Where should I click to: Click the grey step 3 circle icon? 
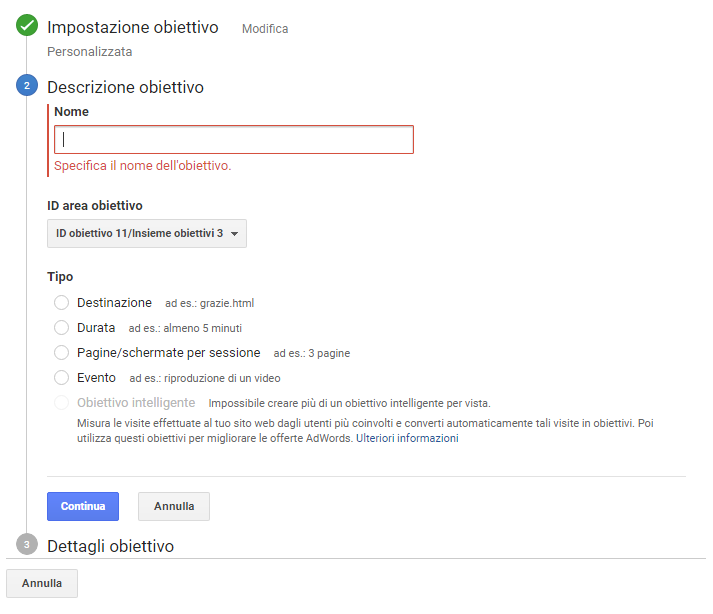coord(27,544)
